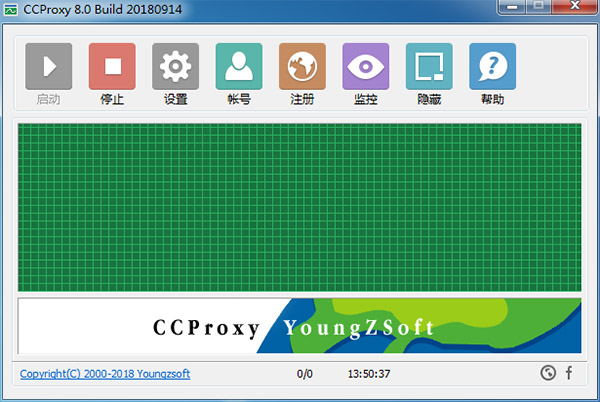600x402 pixels.
Task: Click the green traffic monitor grid
Action: [x=299, y=206]
